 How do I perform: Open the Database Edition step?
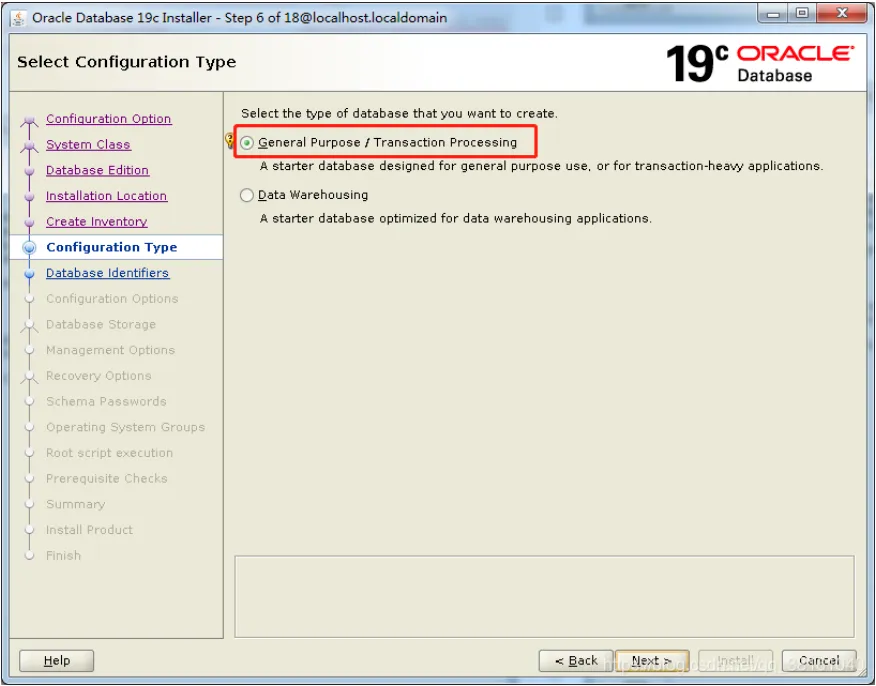click(97, 170)
